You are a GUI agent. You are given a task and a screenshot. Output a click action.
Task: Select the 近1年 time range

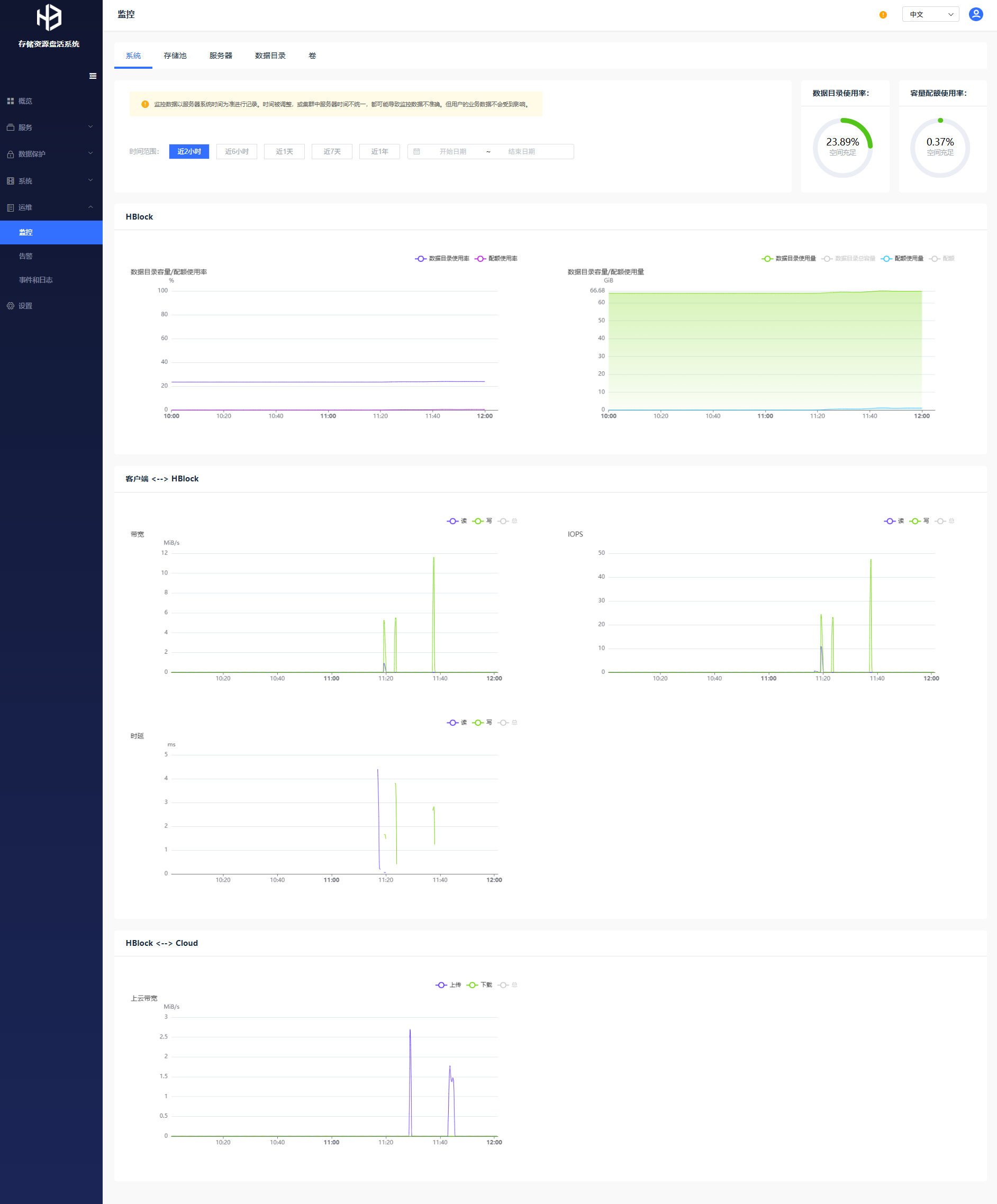tap(380, 151)
